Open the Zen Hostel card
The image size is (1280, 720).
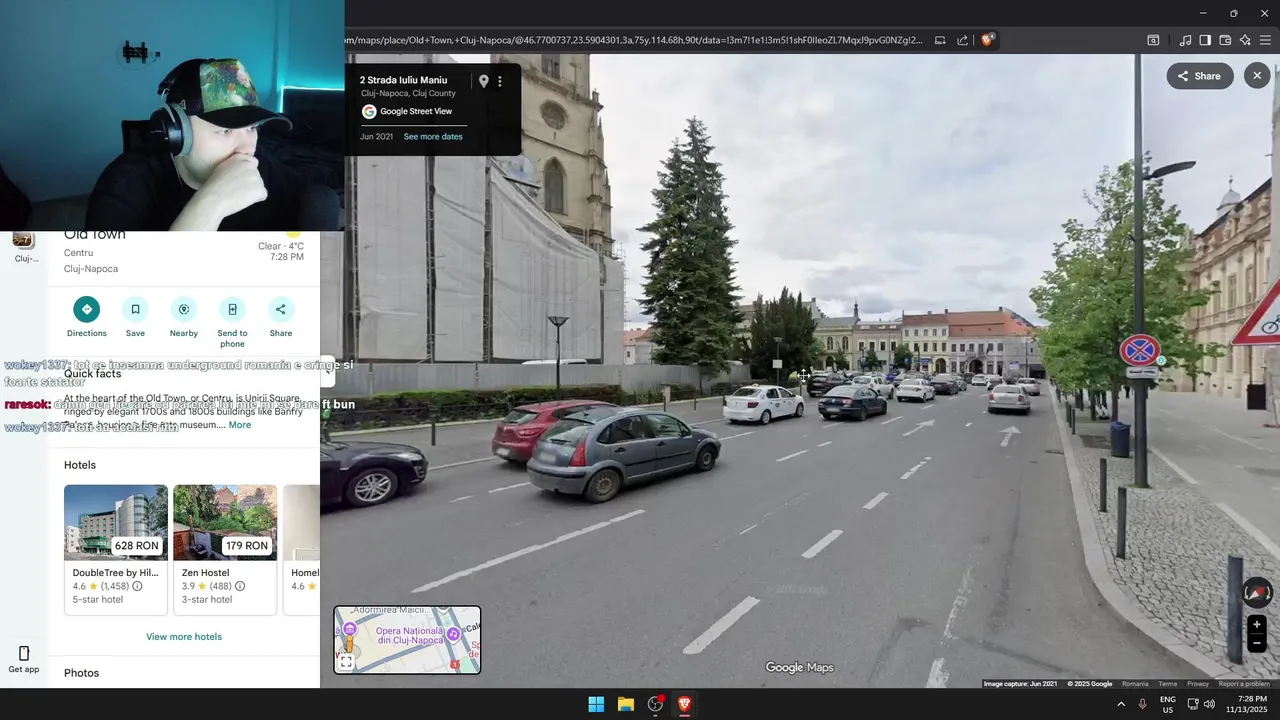(225, 550)
